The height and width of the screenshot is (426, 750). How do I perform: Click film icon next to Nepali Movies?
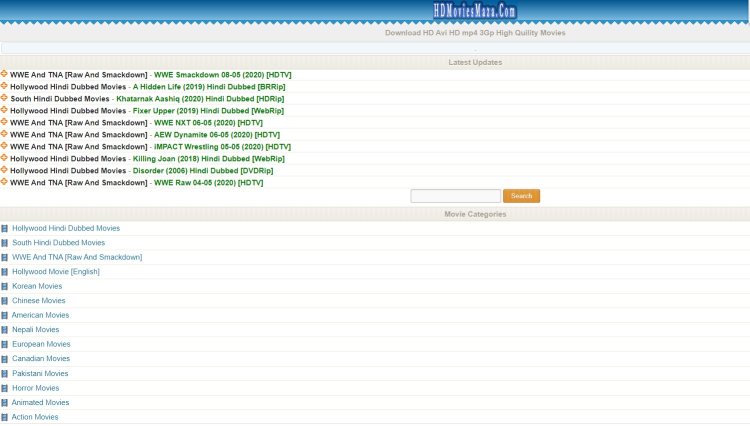pyautogui.click(x=4, y=330)
